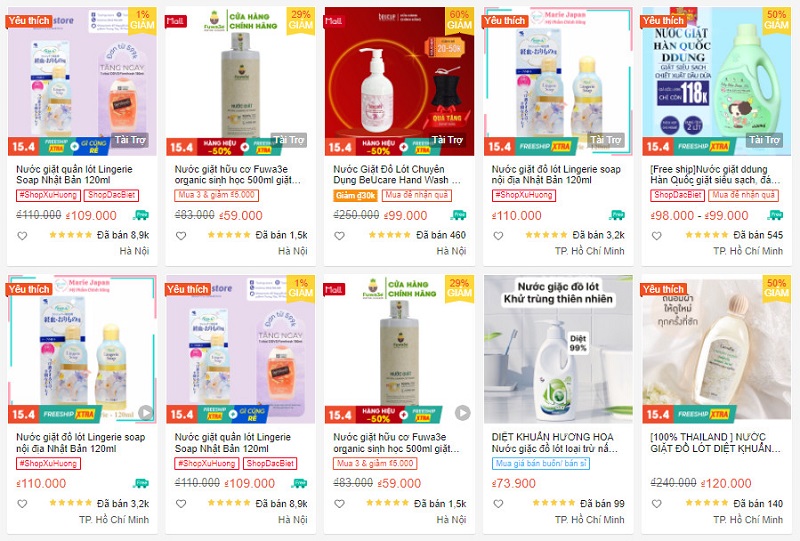Click #ShopXuHuong tag on ₫110.000 top-row product
The image size is (800, 541).
point(523,195)
